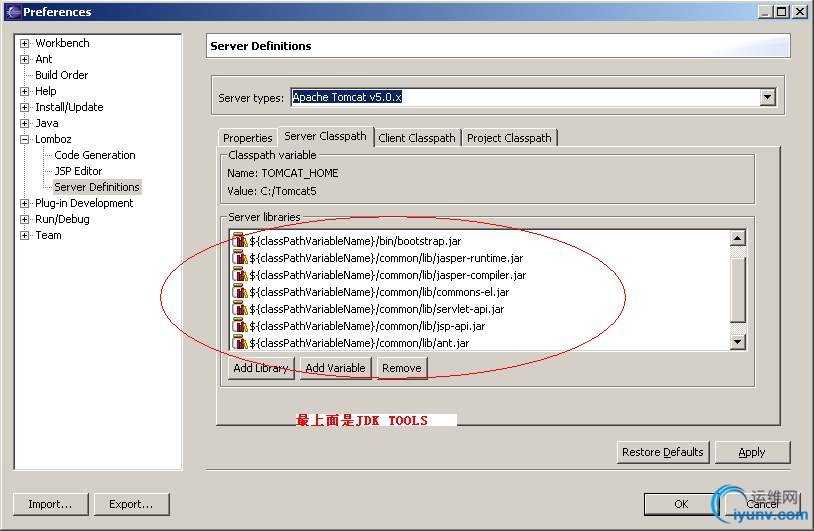Click the bootstrap.jar library icon
This screenshot has width=814, height=531.
point(239,240)
